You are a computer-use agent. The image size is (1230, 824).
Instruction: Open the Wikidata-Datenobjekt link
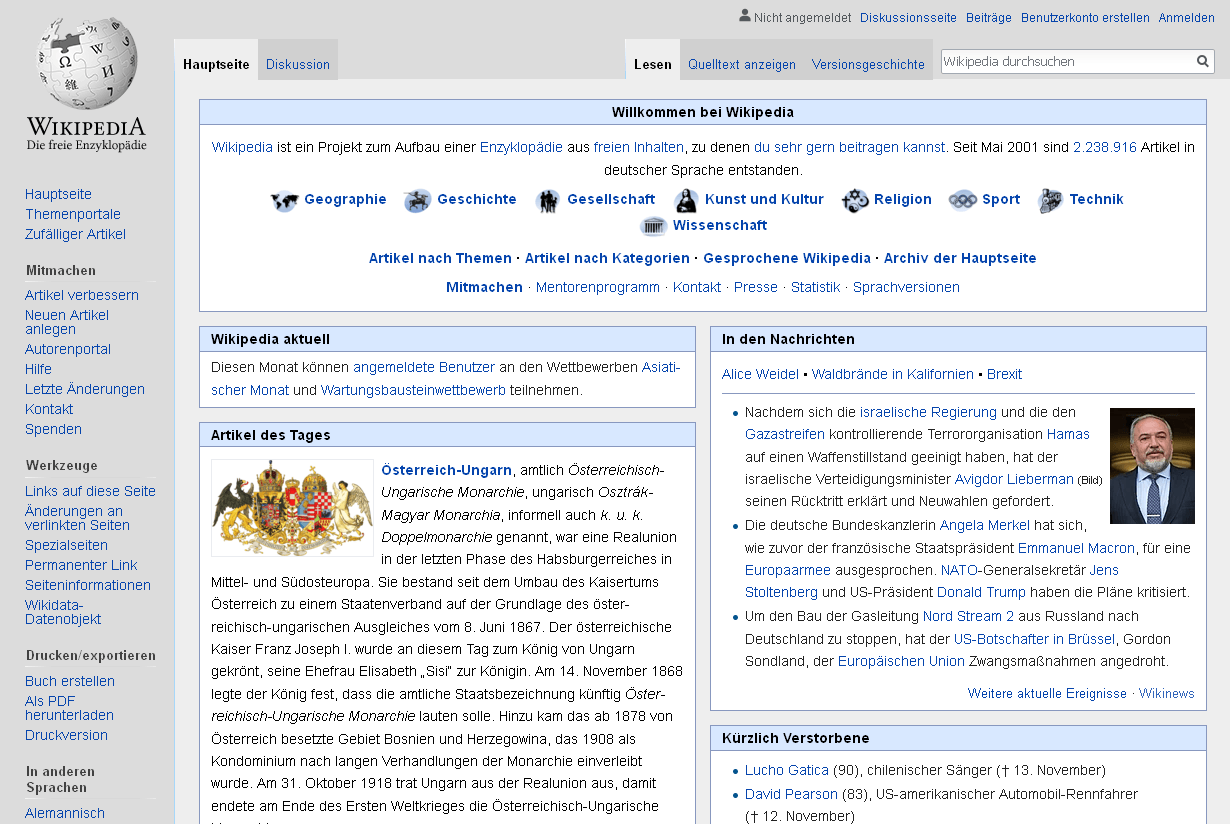pyautogui.click(x=63, y=612)
